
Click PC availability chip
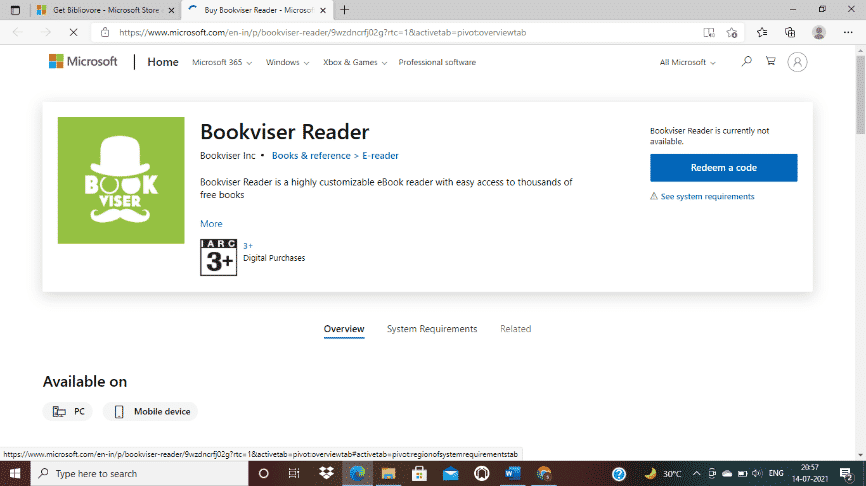[x=68, y=411]
